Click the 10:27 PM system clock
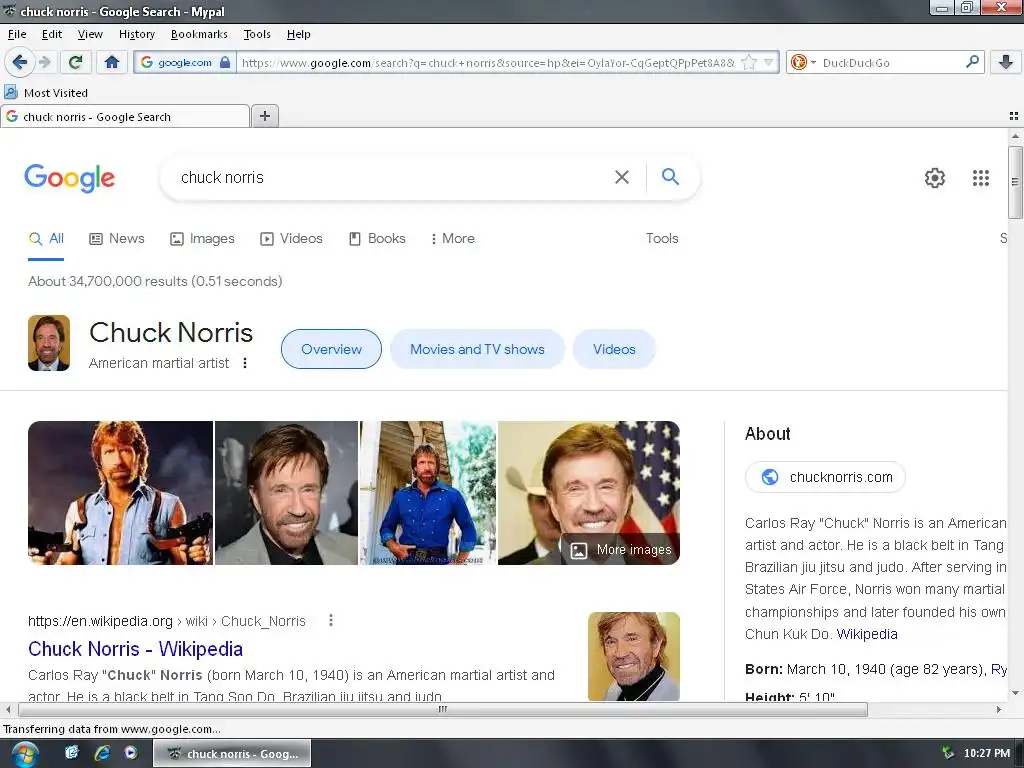1024x768 pixels. click(x=987, y=753)
